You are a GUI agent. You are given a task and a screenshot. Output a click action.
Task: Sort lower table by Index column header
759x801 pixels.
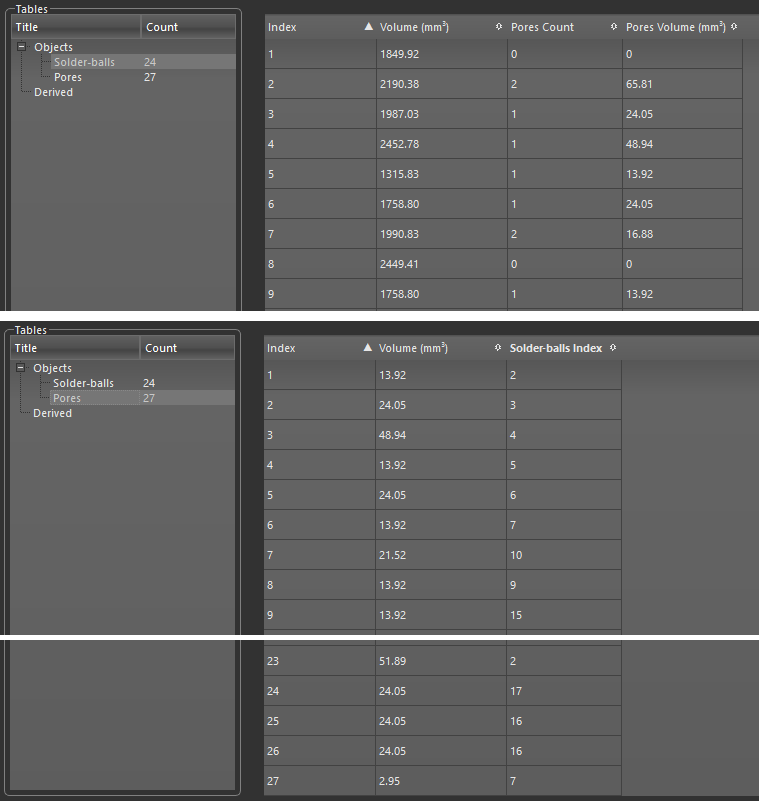click(319, 348)
